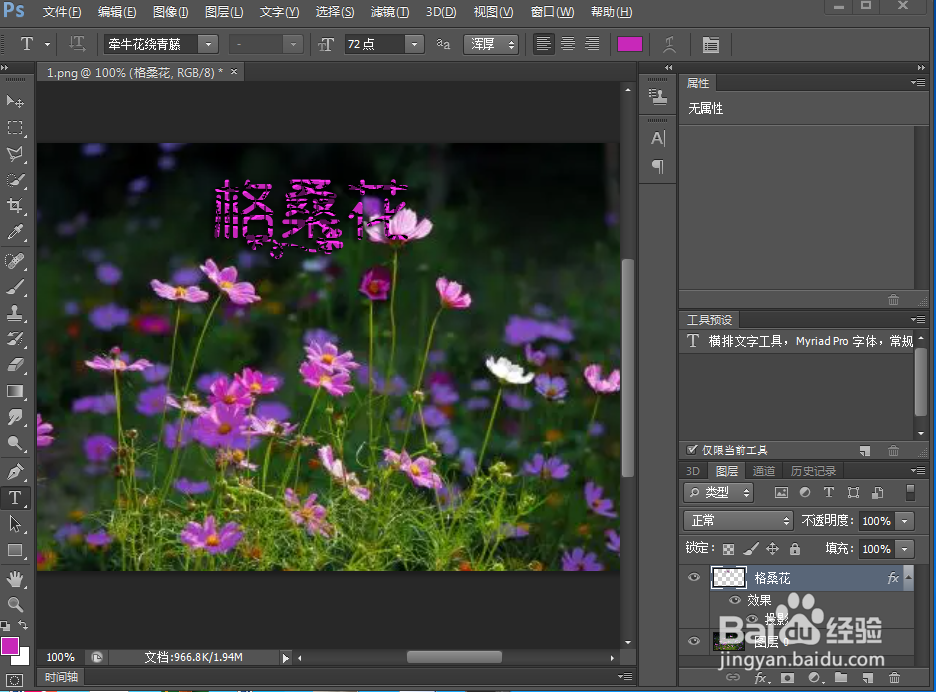Open the font size dropdown
The height and width of the screenshot is (692, 936).
[x=414, y=44]
